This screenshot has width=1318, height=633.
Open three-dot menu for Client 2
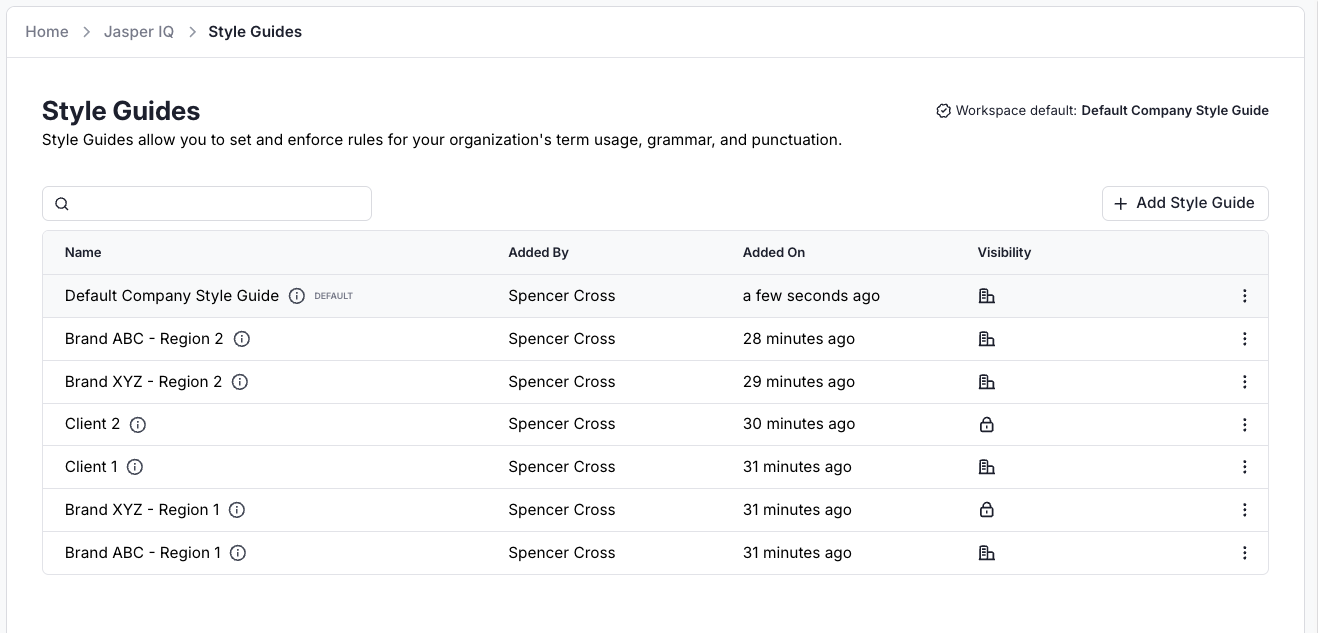tap(1245, 425)
